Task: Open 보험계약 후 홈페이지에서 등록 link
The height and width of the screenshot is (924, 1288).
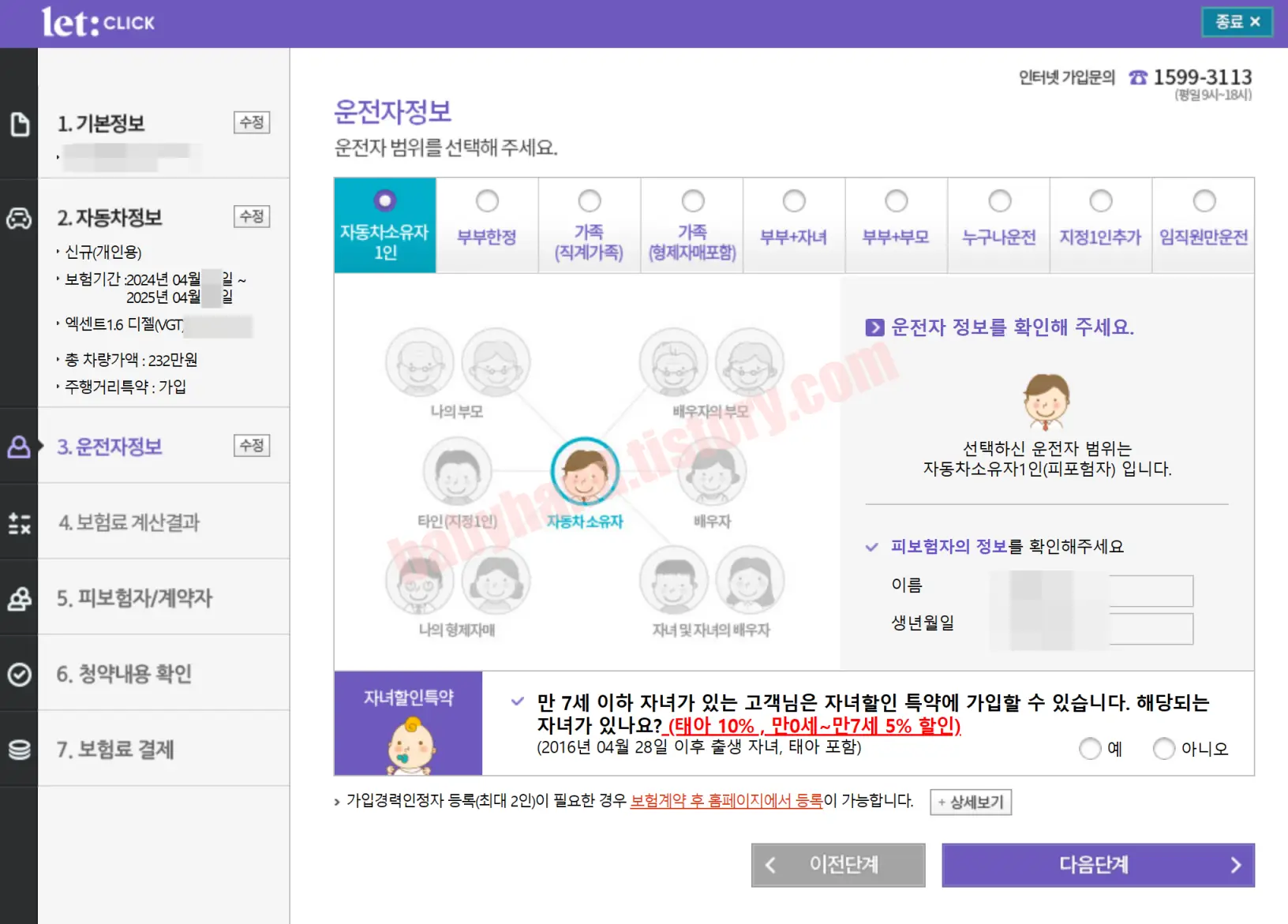Action: pyautogui.click(x=726, y=801)
